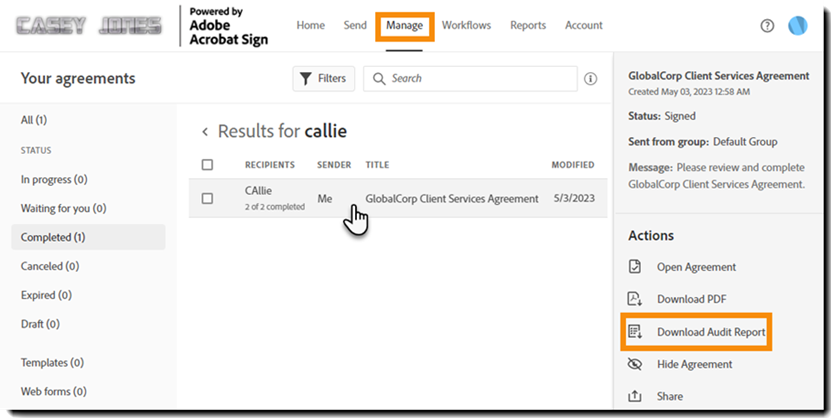This screenshot has width=831, height=418.
Task: Show All (1) agreements
Action: (x=34, y=120)
